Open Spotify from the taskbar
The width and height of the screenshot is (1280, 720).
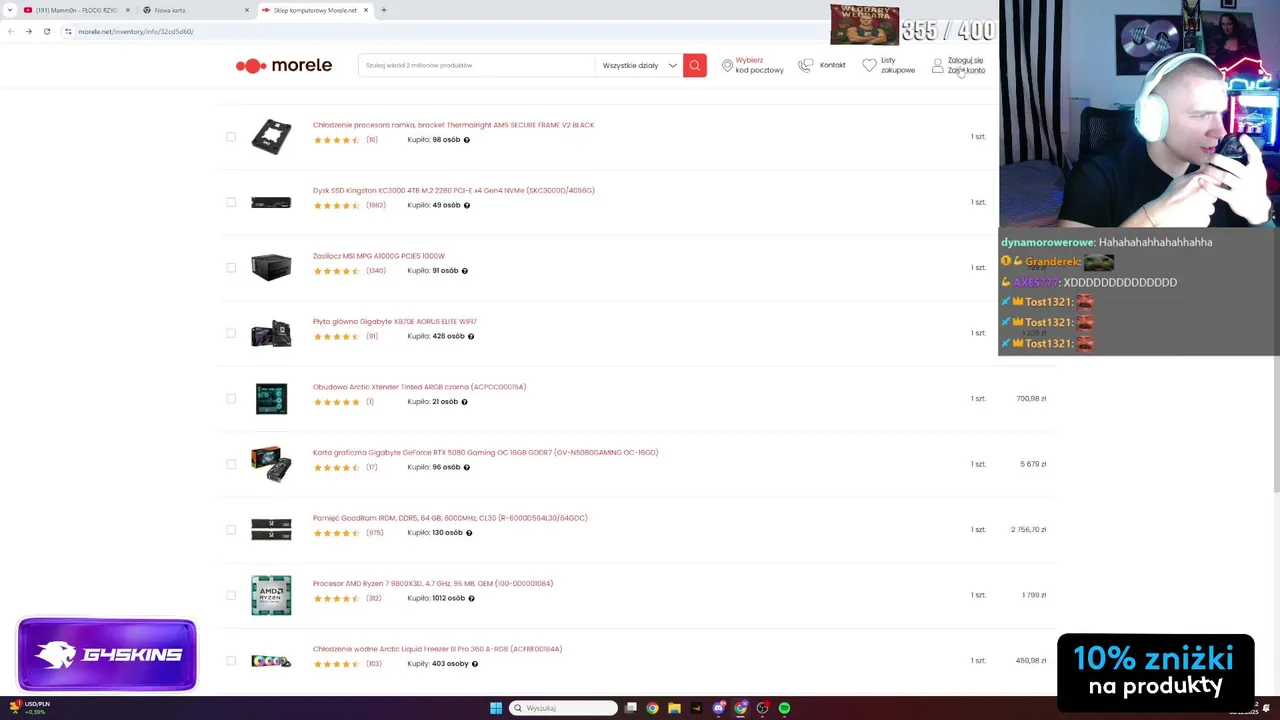tap(784, 708)
